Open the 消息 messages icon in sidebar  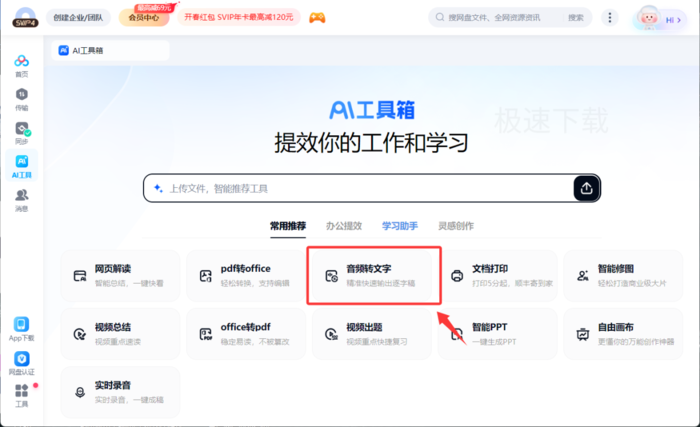pyautogui.click(x=21, y=200)
